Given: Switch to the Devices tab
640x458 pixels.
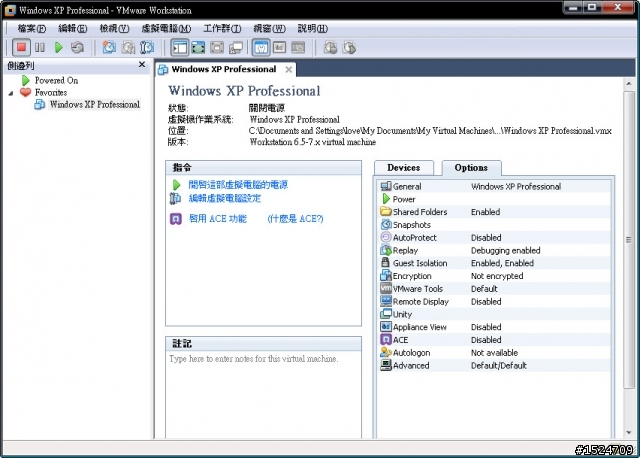Looking at the screenshot, I should tap(403, 168).
